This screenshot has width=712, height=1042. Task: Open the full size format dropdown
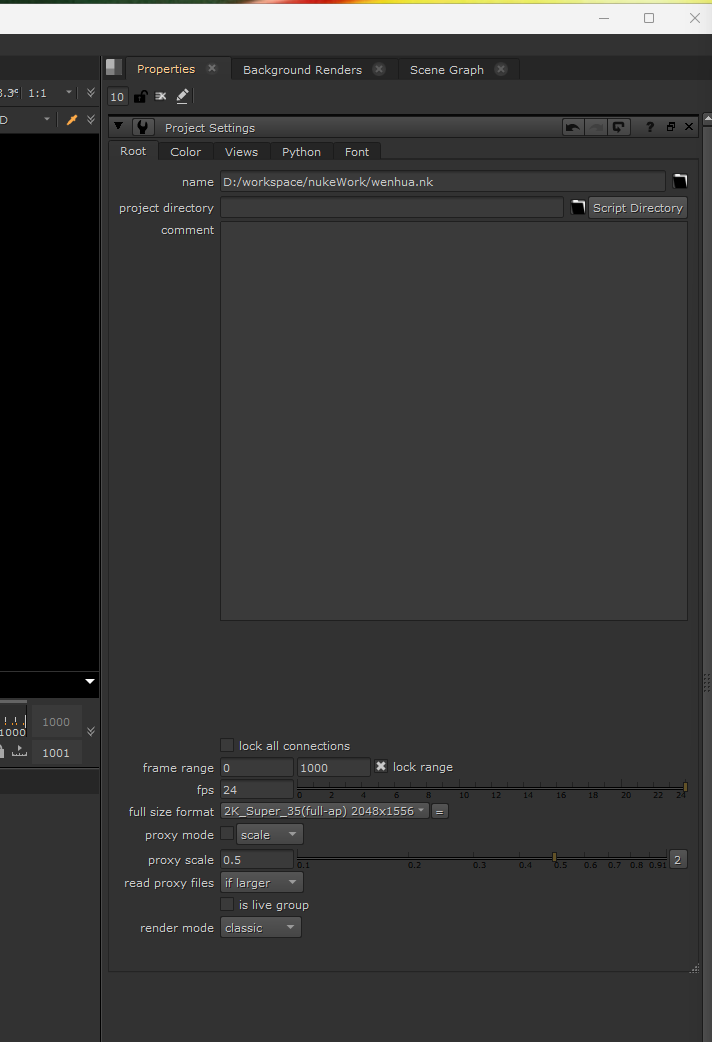click(x=325, y=811)
